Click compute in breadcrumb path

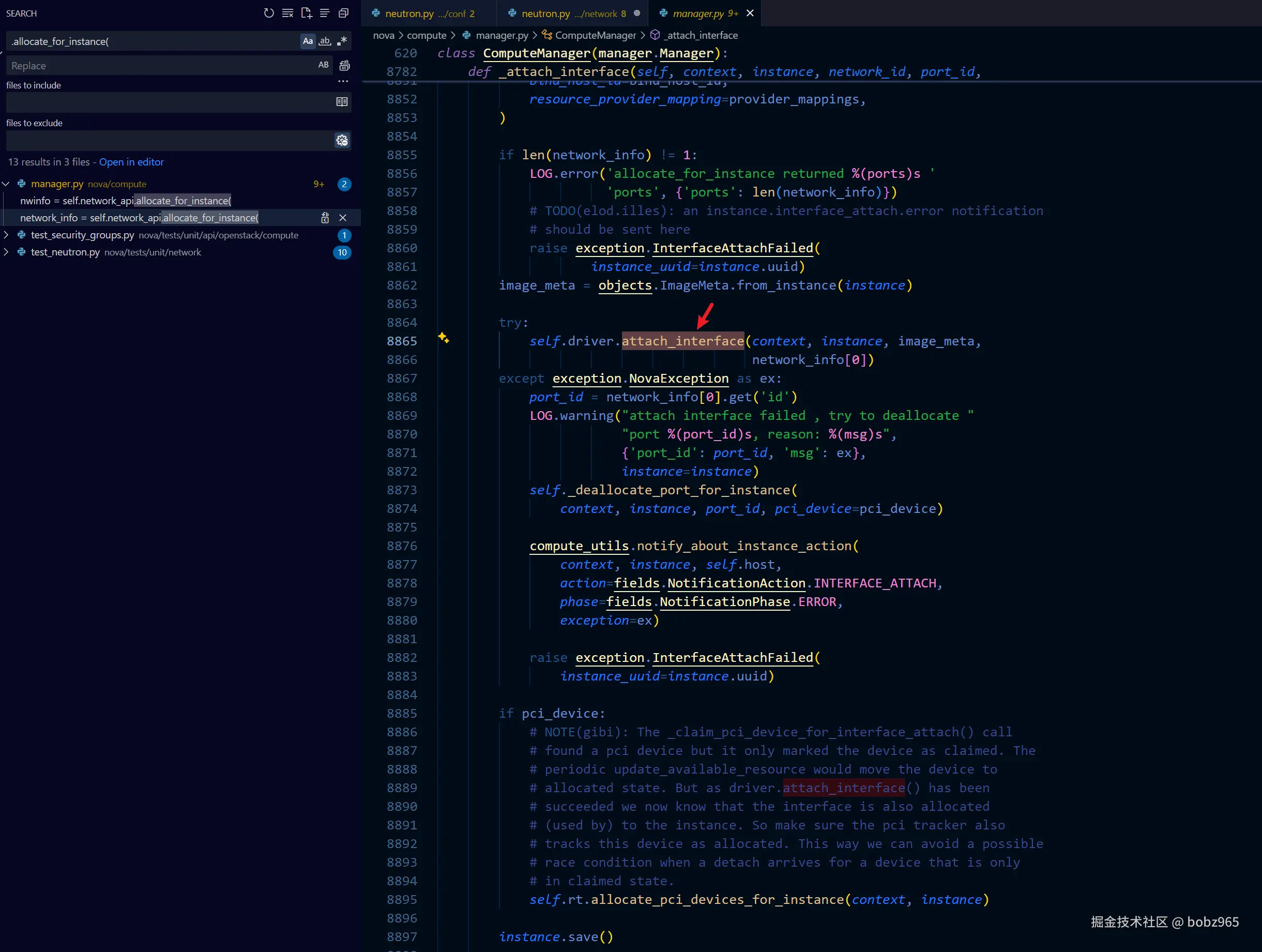click(x=426, y=35)
